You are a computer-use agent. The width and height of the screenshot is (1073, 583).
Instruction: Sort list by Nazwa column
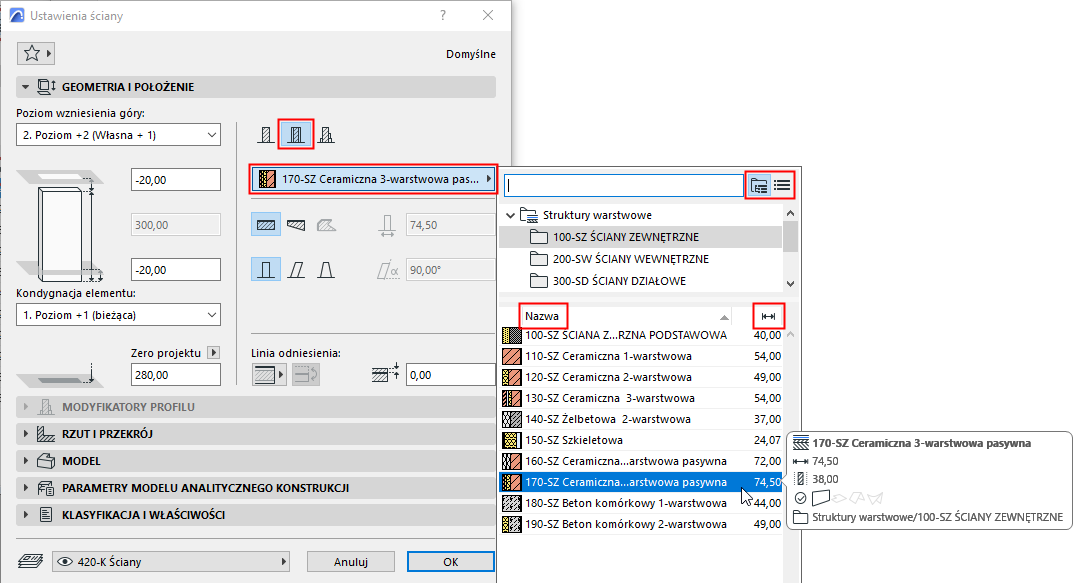point(542,316)
